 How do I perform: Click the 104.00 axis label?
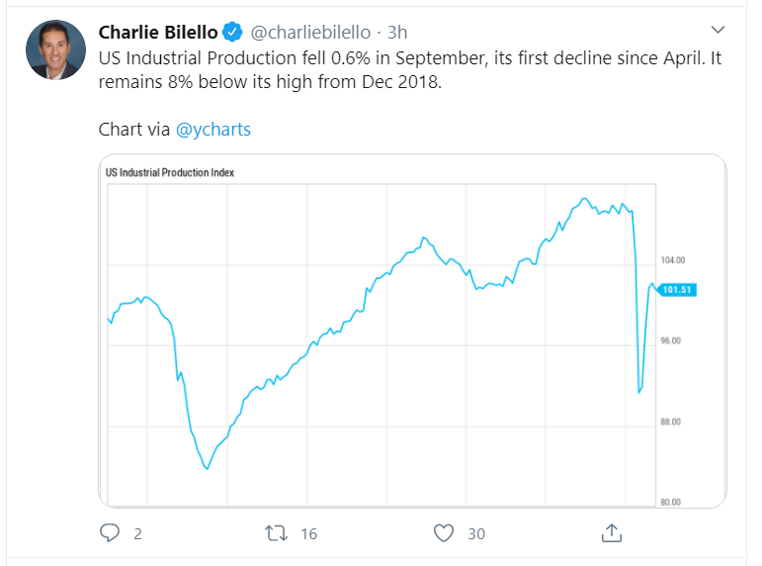[672, 259]
